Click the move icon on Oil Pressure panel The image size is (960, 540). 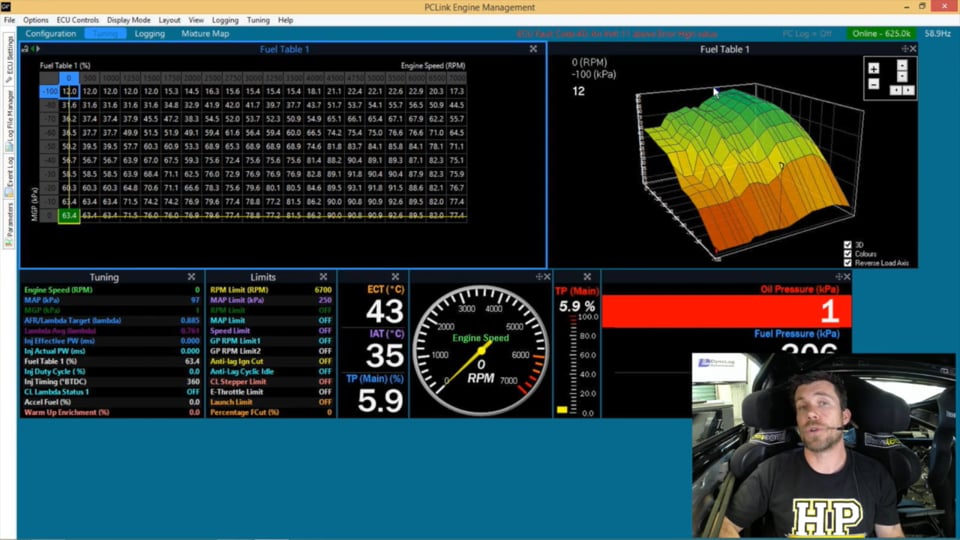click(x=839, y=277)
